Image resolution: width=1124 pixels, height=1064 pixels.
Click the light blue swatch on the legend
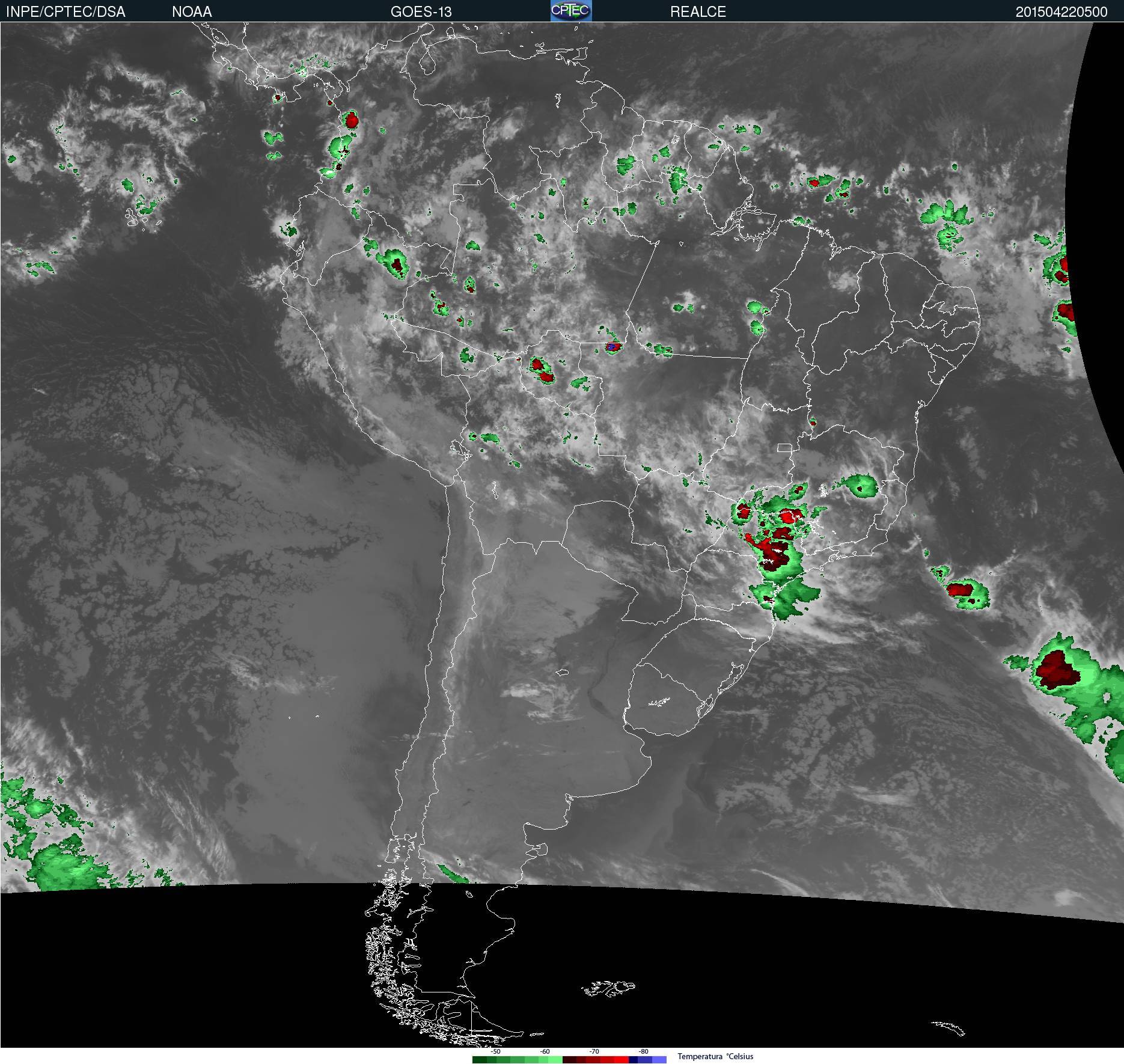coord(659,1060)
